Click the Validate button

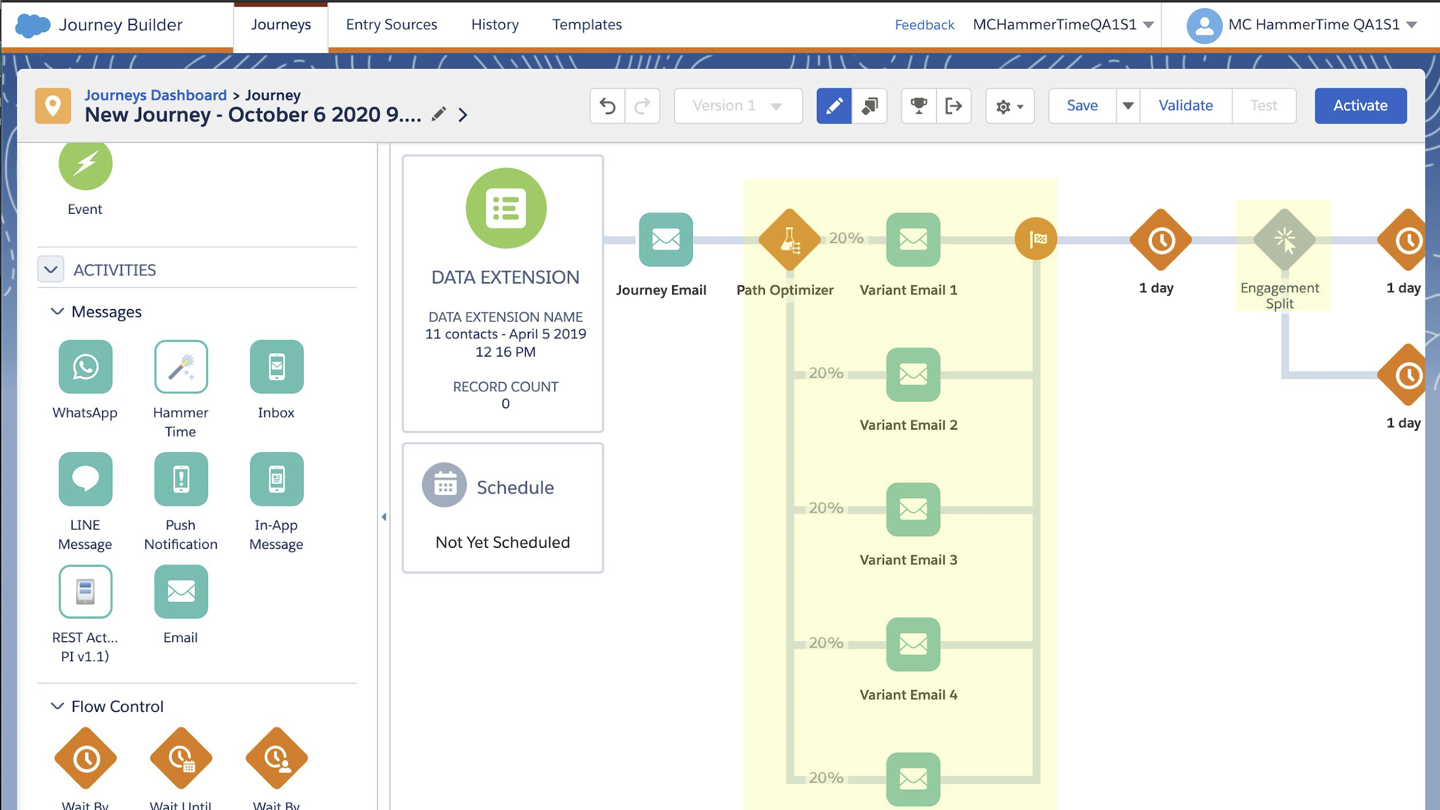(1186, 106)
